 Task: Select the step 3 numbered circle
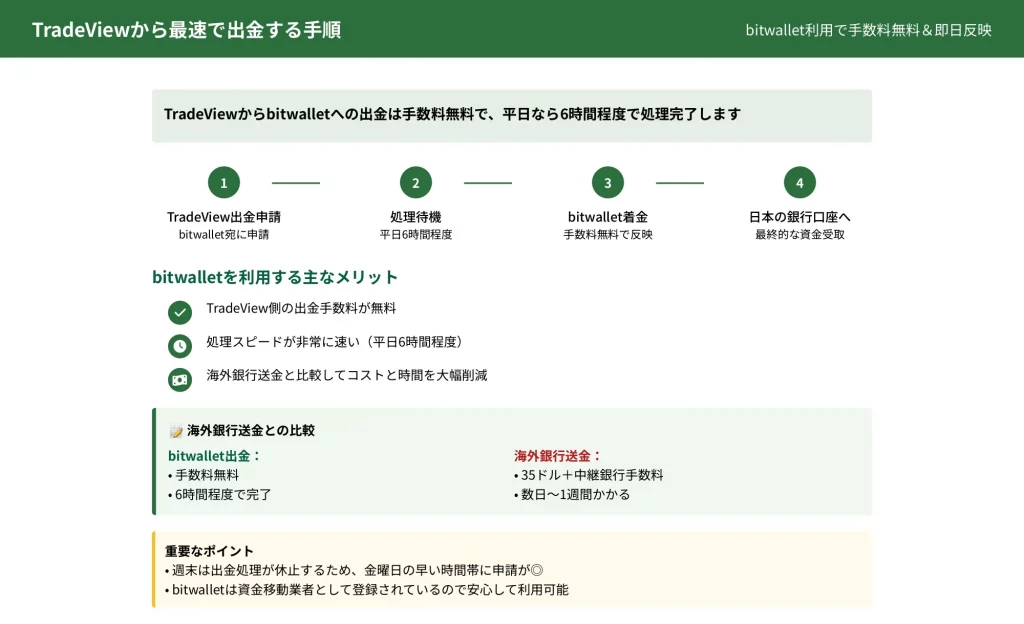point(608,183)
